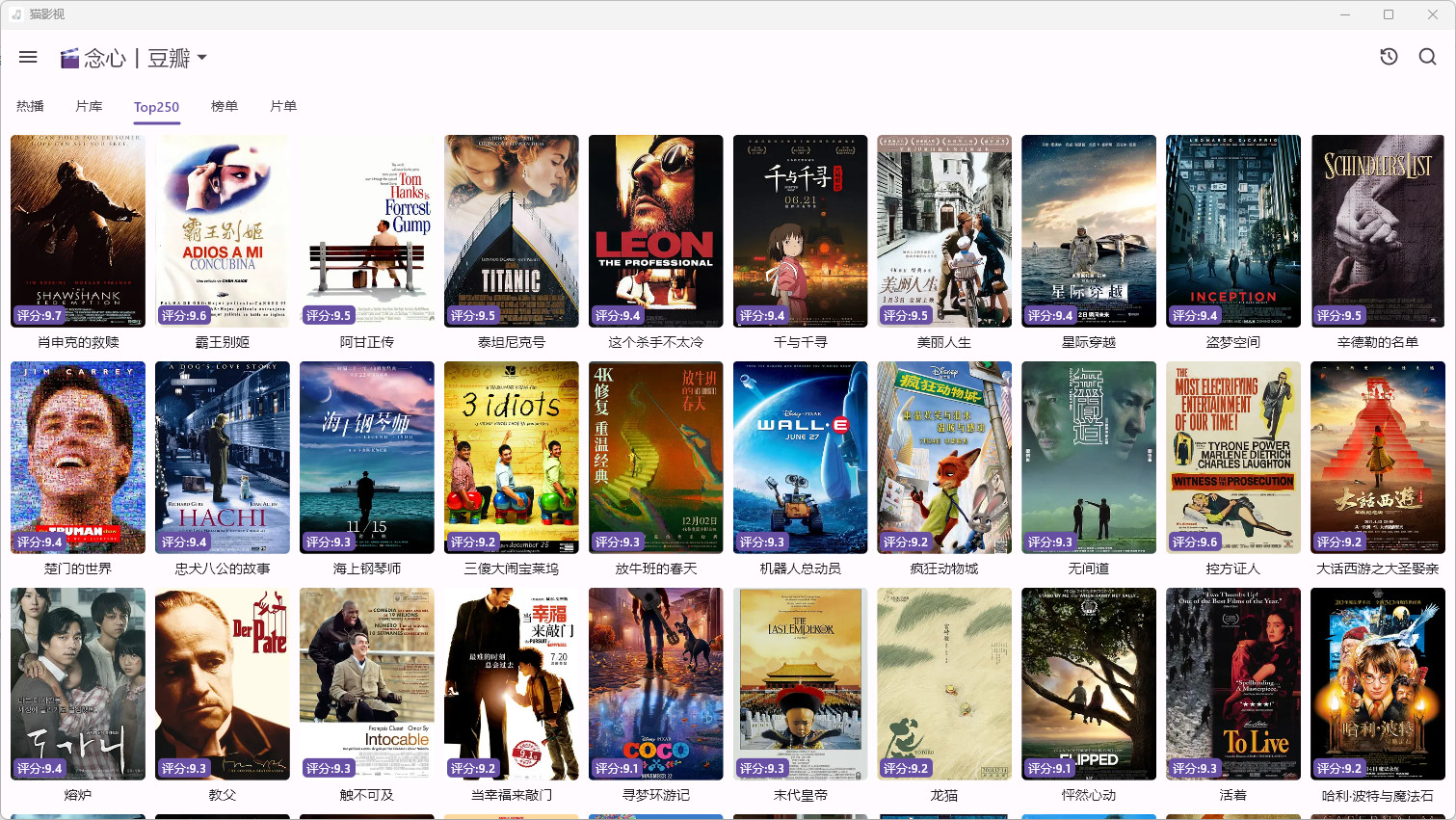Click the search magnifier icon
Screen dimensions: 1456x820
(1427, 57)
